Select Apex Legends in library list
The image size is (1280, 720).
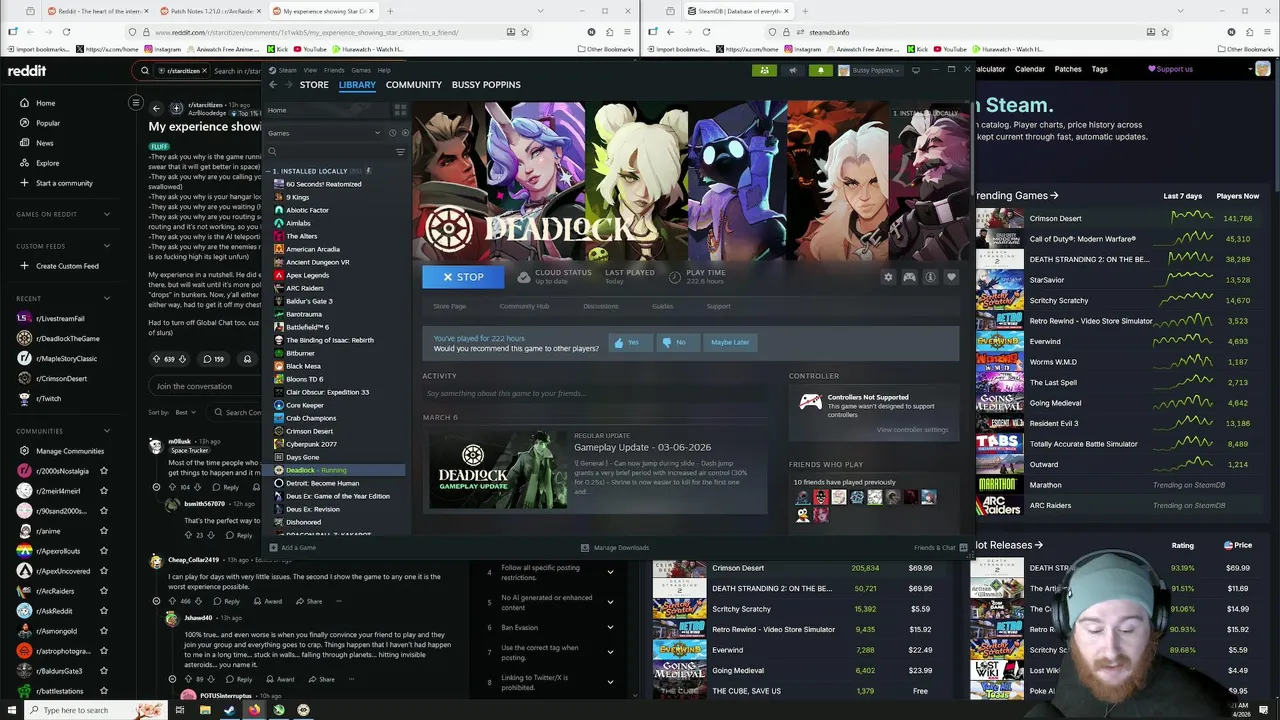click(307, 275)
